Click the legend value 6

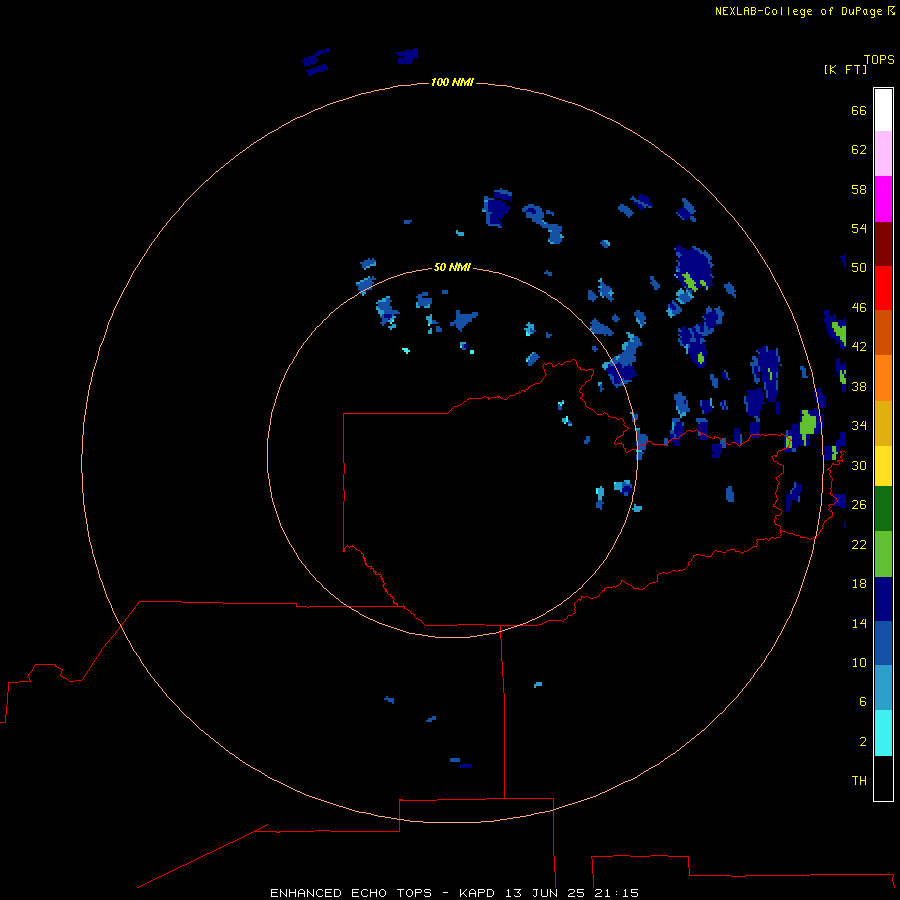click(x=863, y=701)
